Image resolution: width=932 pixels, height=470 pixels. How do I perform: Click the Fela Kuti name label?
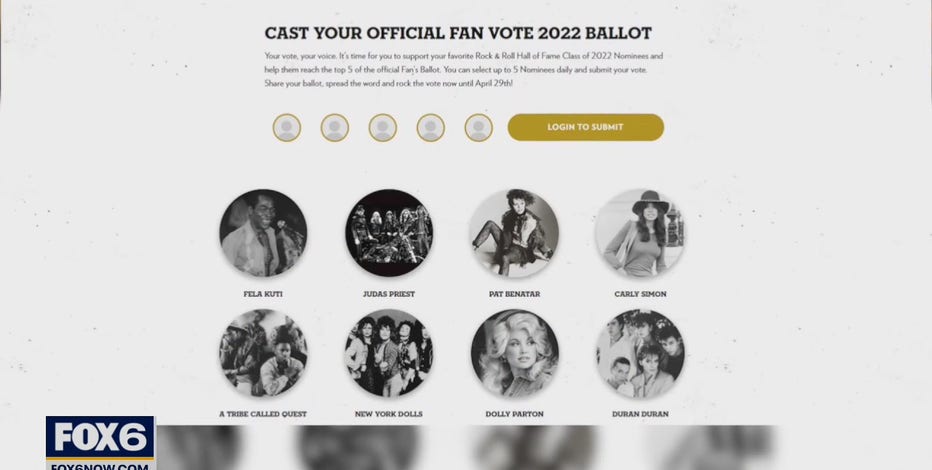(x=263, y=294)
